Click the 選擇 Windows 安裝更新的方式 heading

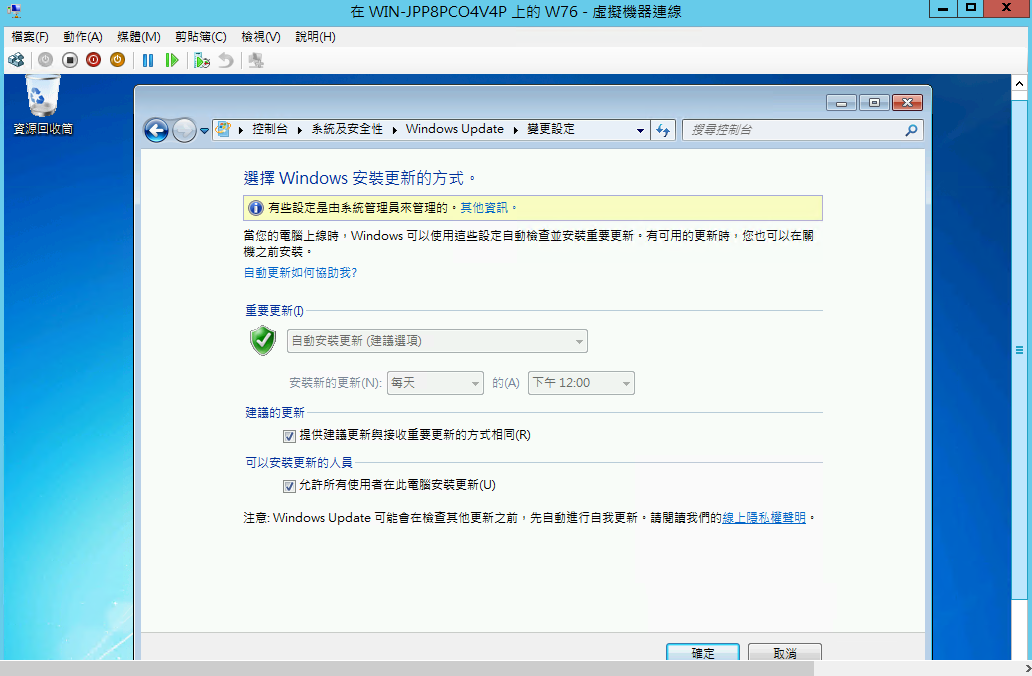[359, 178]
